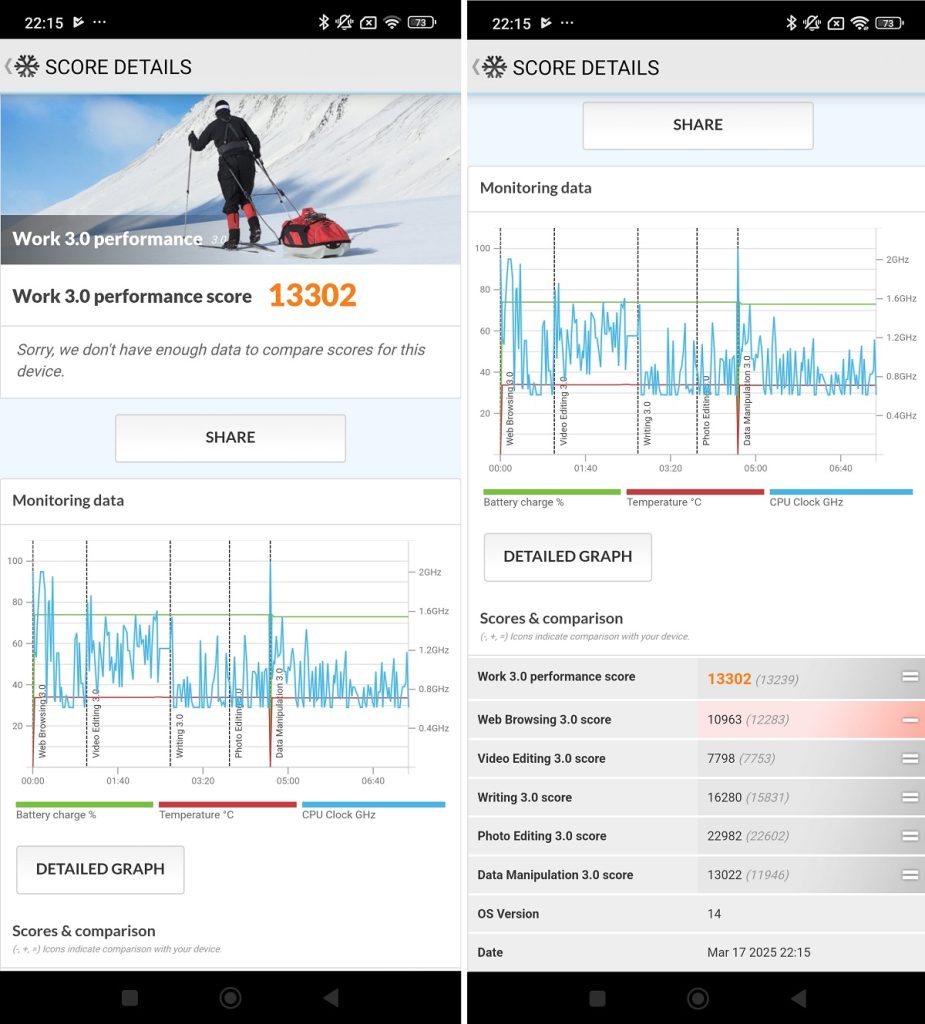925x1024 pixels.
Task: Tap the equals icon on Photo Editing row
Action: click(910, 836)
